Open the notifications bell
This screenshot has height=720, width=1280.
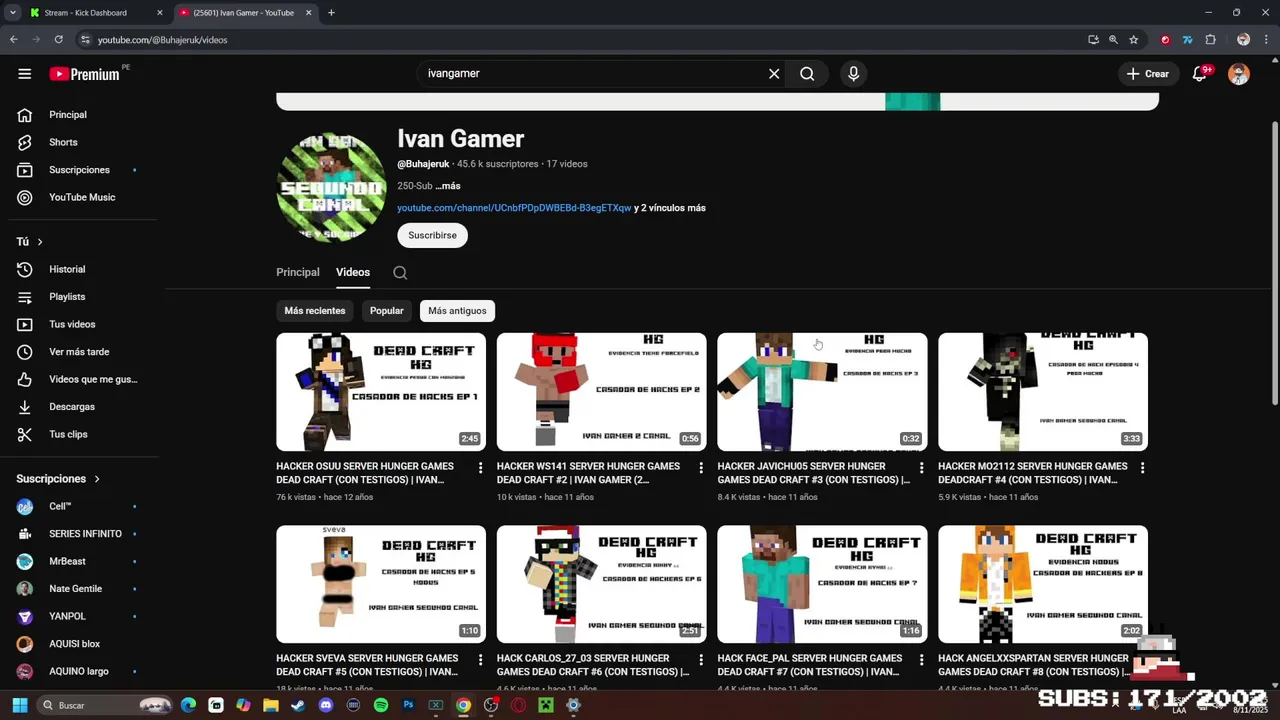(x=1200, y=74)
